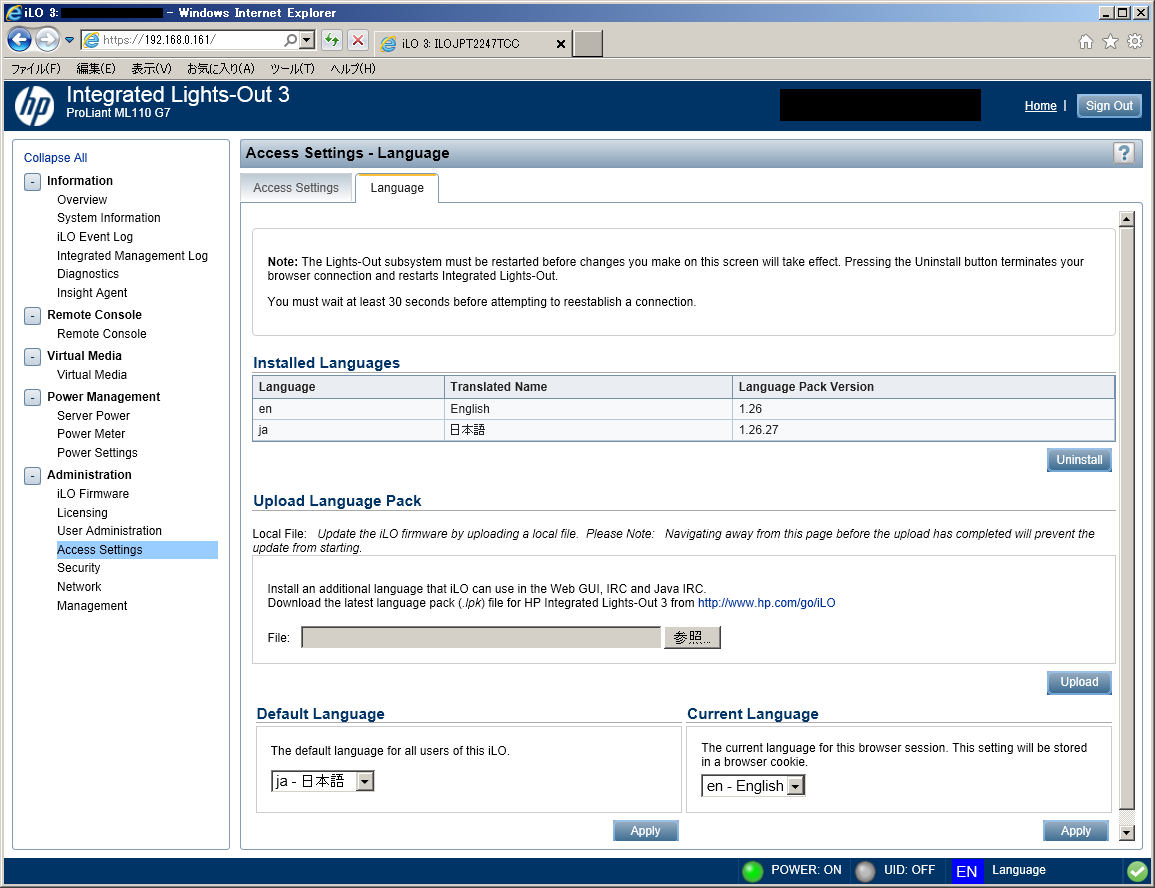Click the EN language badge in footer
1155x888 pixels.
point(966,871)
